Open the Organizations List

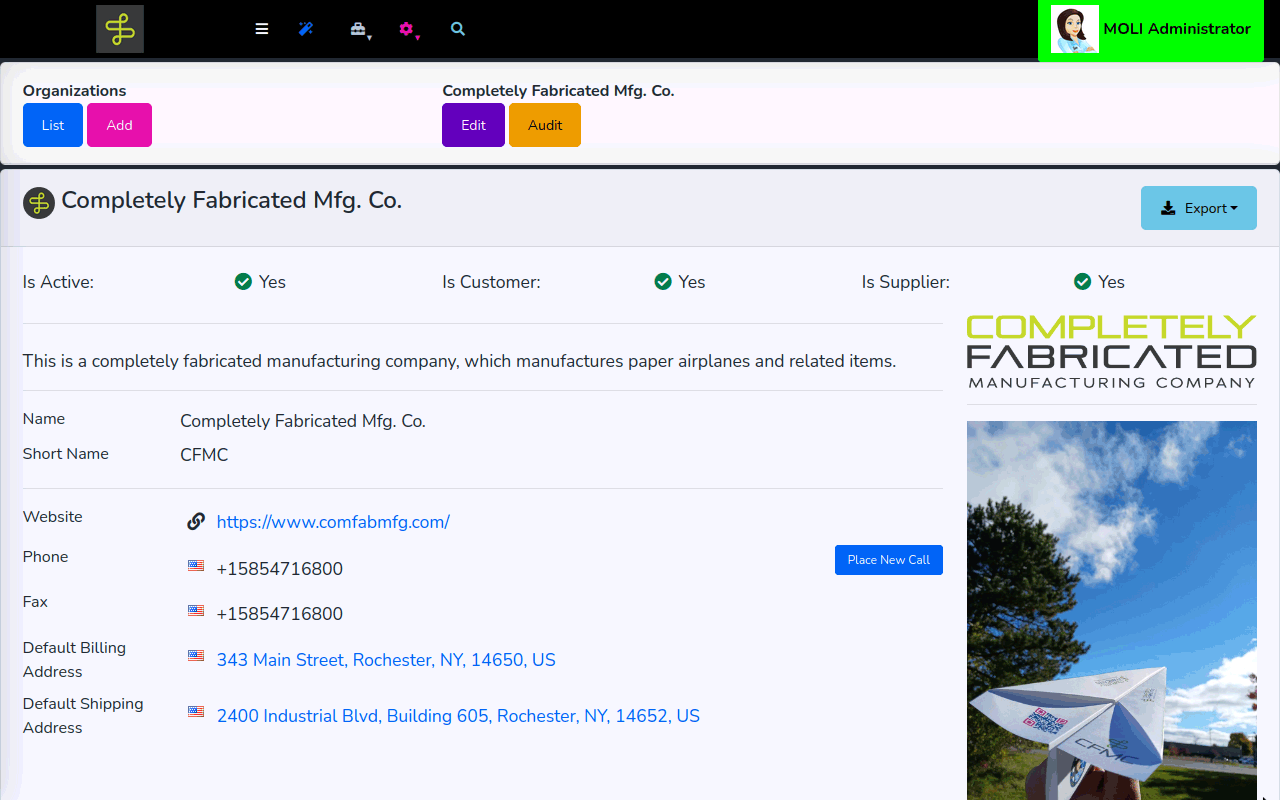(53, 125)
